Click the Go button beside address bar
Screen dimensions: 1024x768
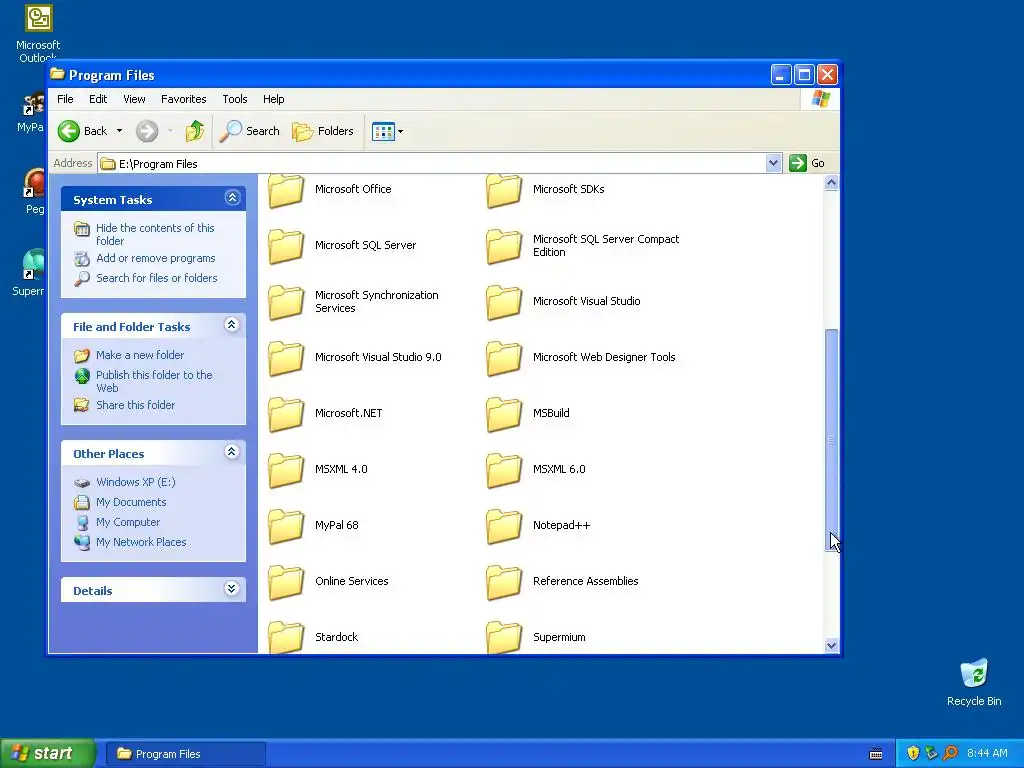(x=807, y=163)
